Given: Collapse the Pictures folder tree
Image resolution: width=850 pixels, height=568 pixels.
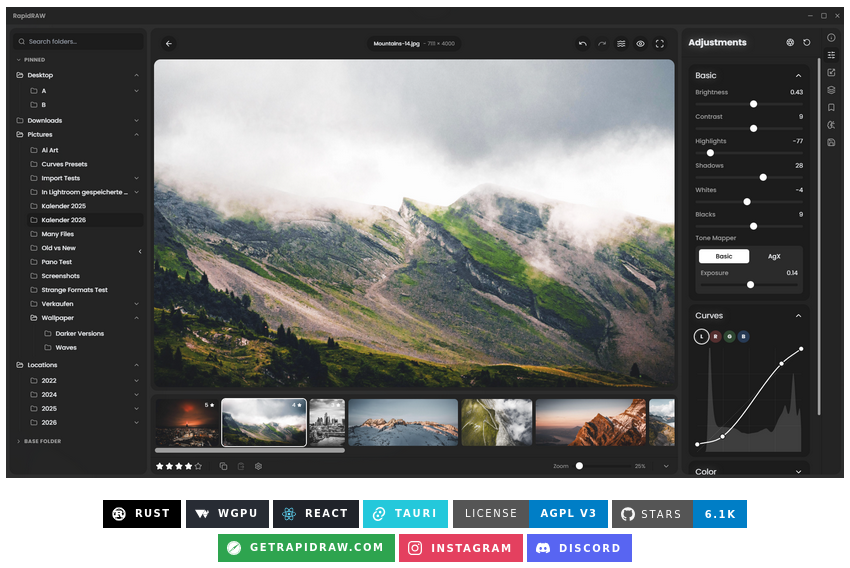Looking at the screenshot, I should (x=137, y=134).
